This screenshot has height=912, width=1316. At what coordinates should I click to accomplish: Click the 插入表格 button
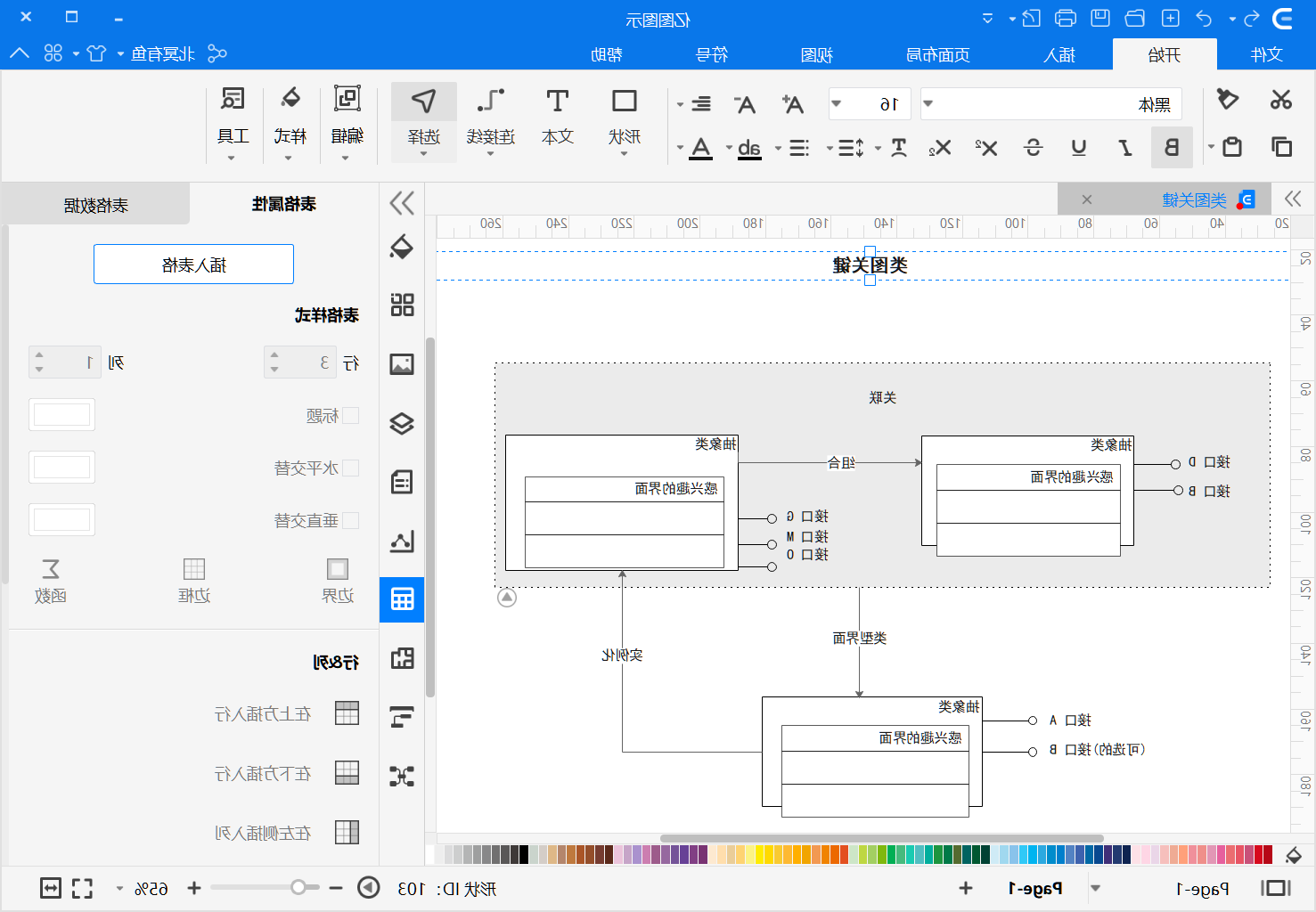coord(193,265)
